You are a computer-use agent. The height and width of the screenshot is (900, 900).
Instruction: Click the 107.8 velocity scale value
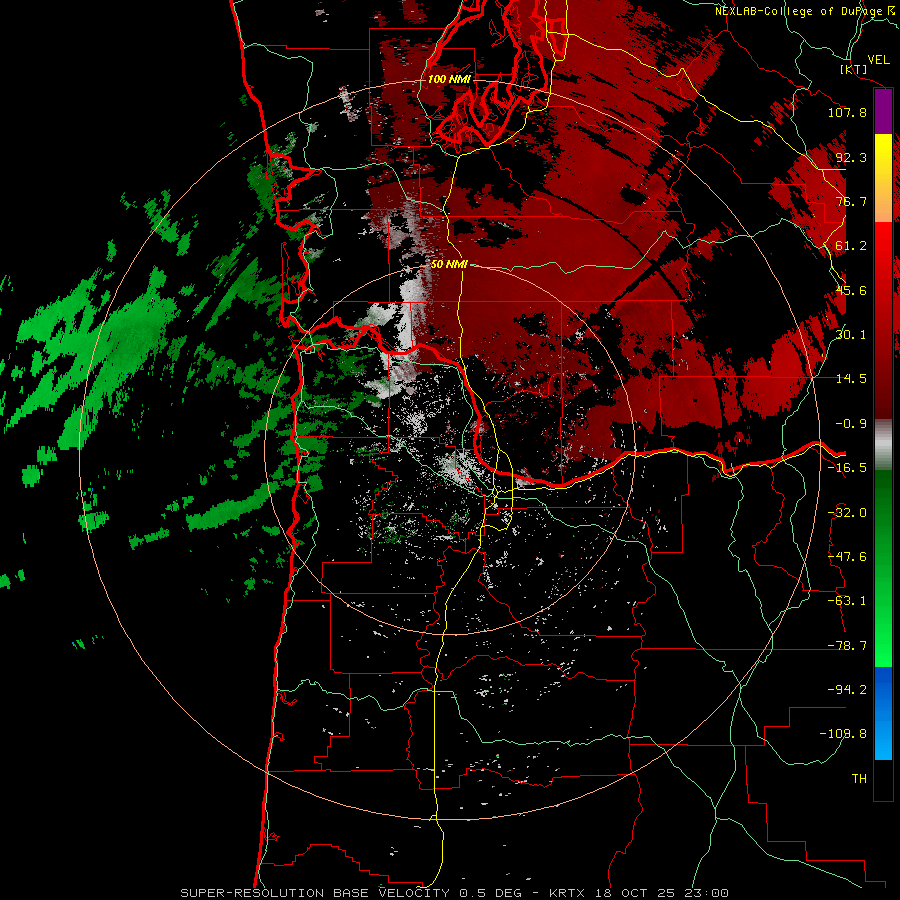click(847, 112)
